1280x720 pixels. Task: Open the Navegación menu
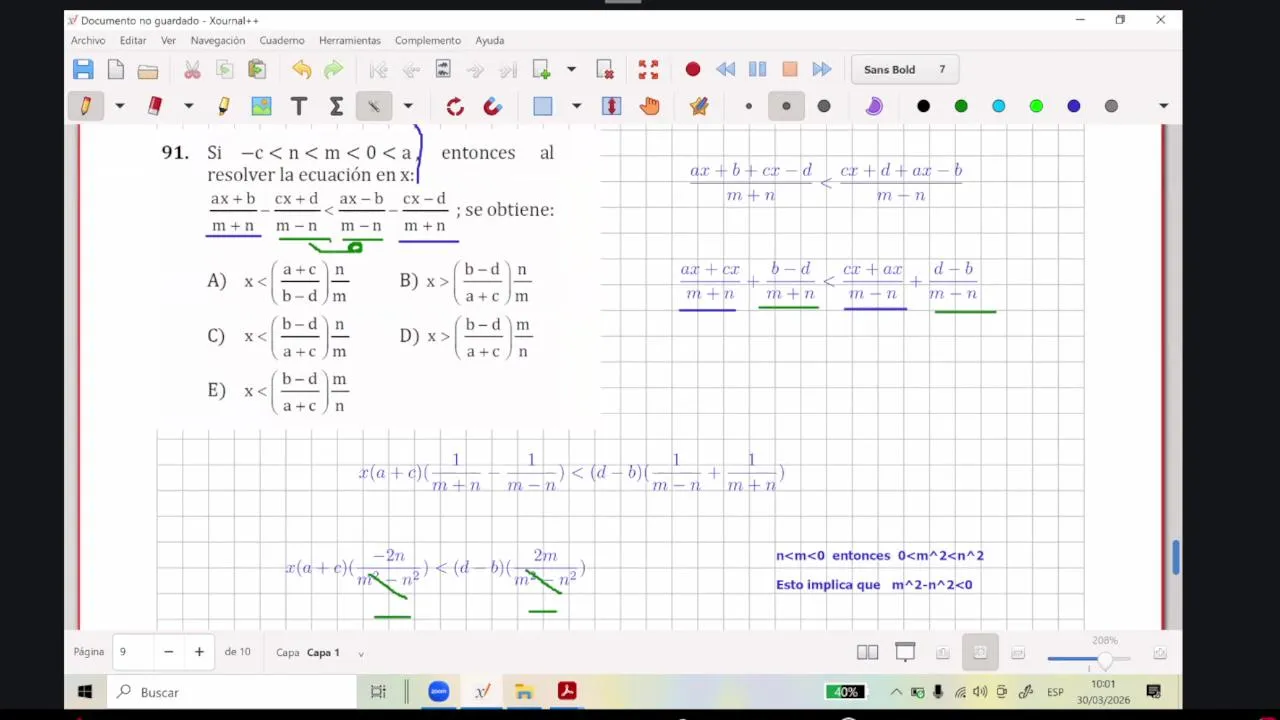218,40
